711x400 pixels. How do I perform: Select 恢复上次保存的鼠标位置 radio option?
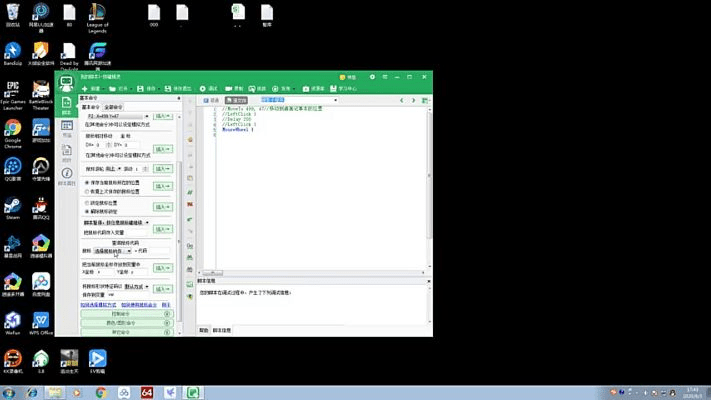point(83,190)
